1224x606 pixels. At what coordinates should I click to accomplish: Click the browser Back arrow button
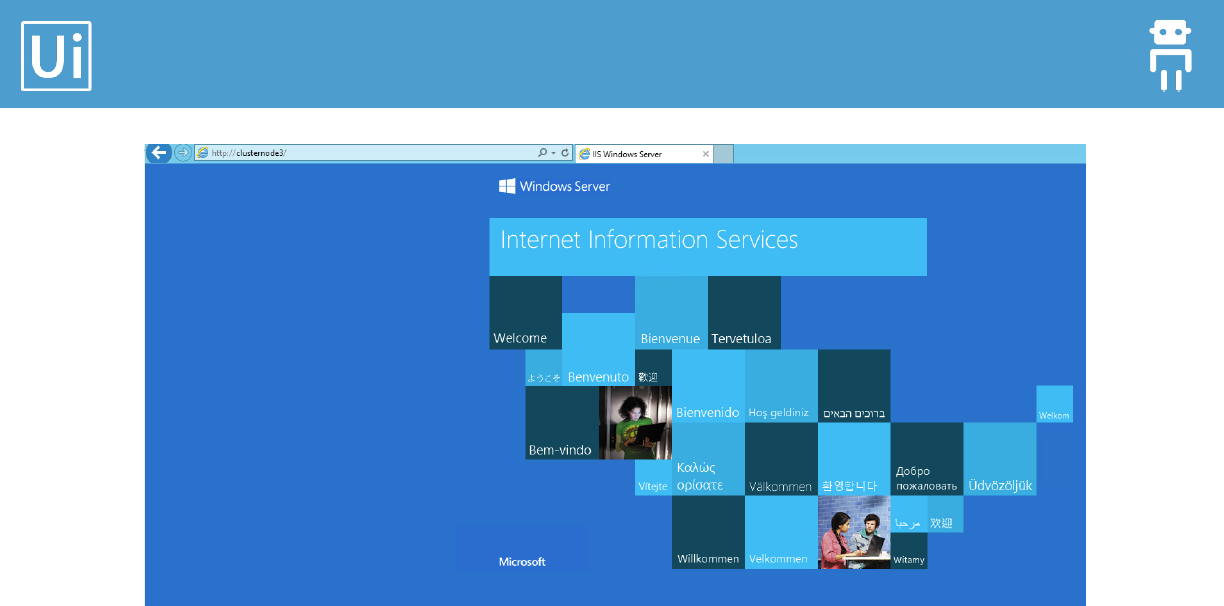pos(159,153)
